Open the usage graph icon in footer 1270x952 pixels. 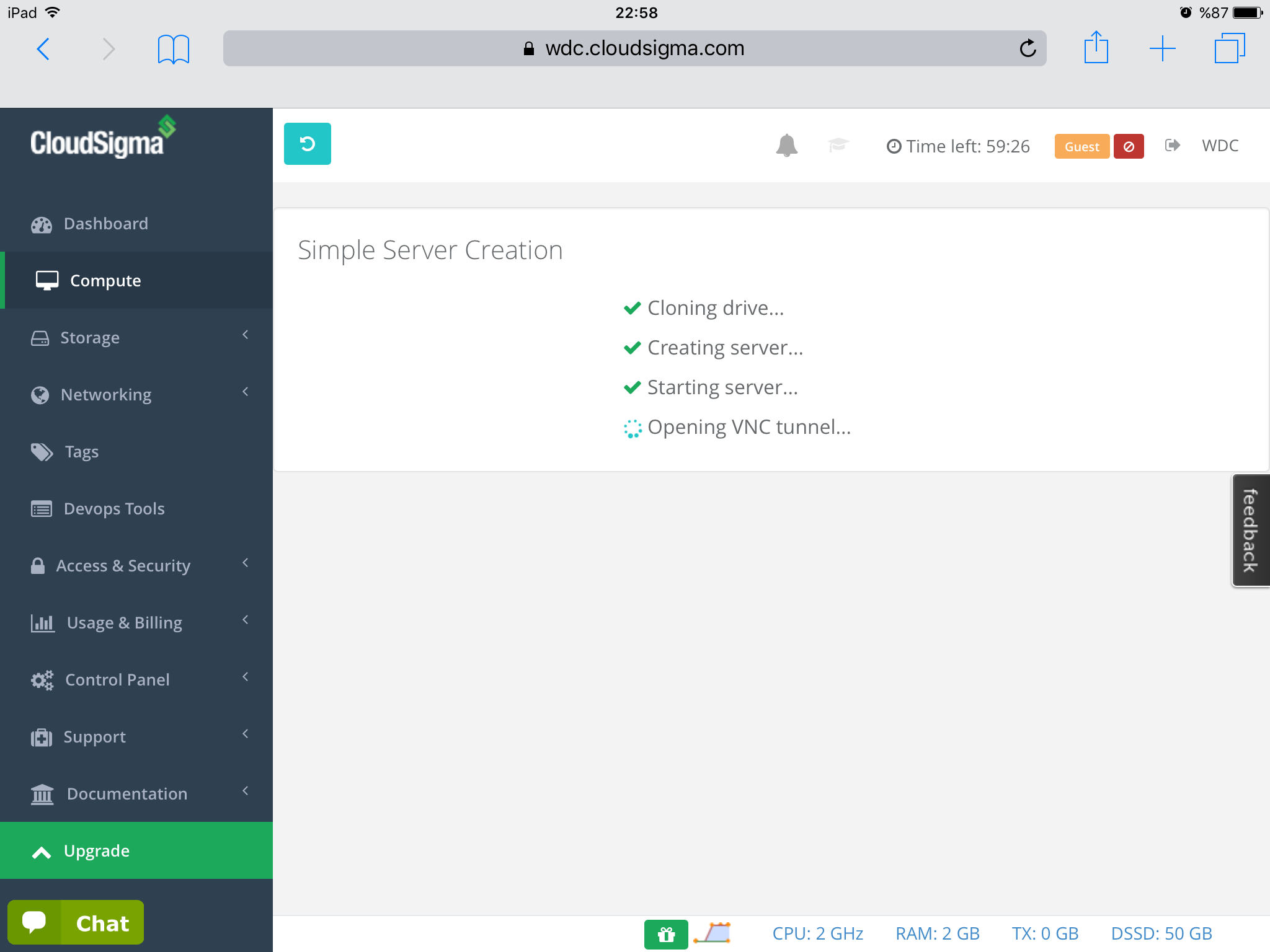point(713,933)
